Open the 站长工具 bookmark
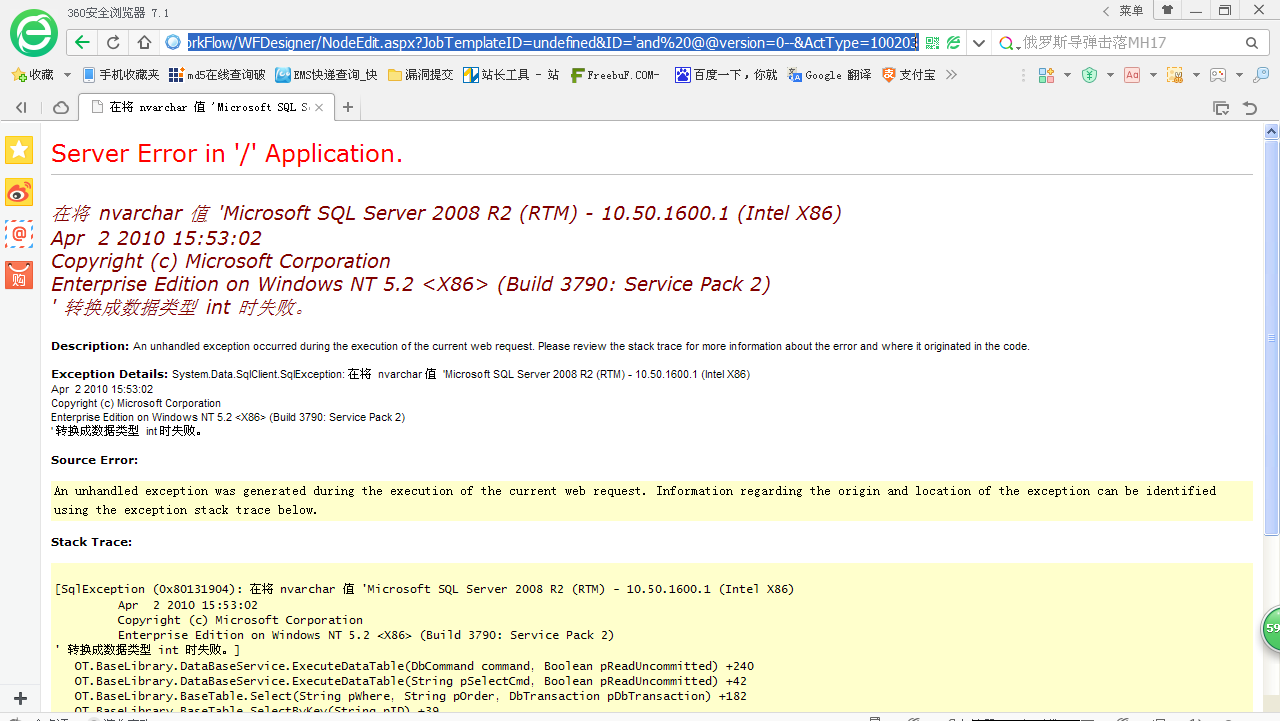 (x=510, y=75)
